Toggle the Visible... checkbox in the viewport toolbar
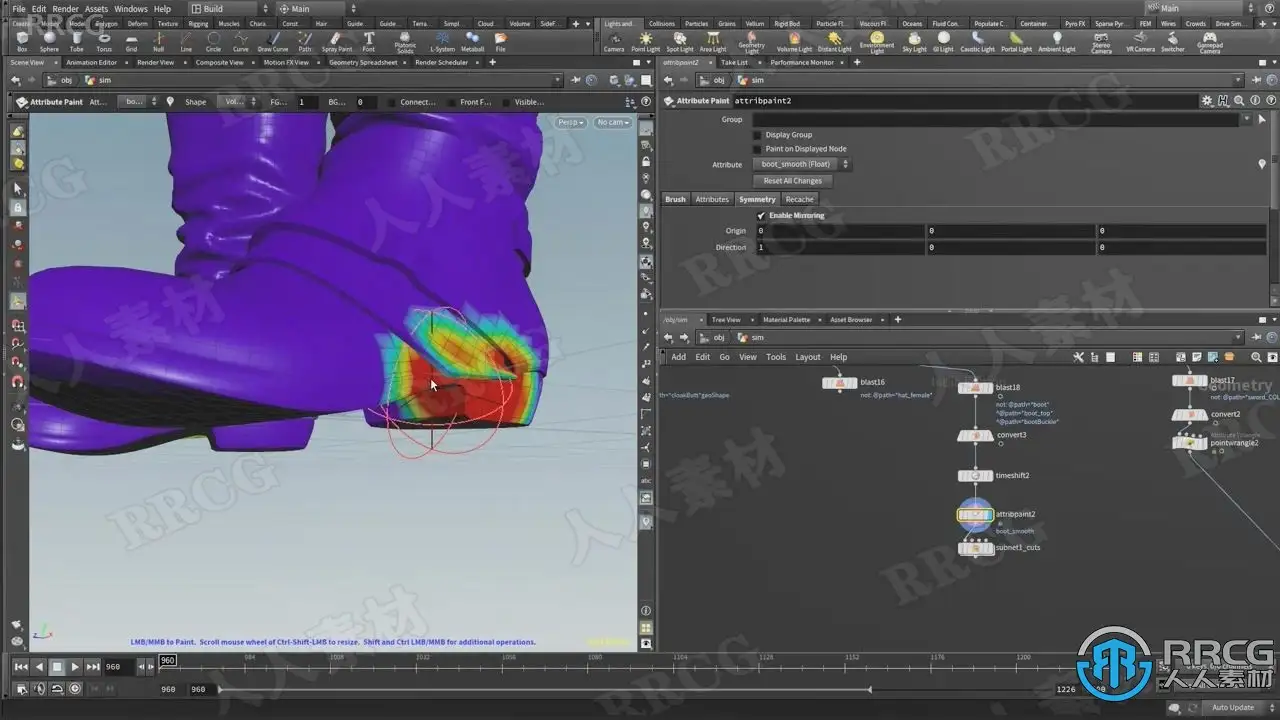This screenshot has width=1280, height=720. pyautogui.click(x=507, y=102)
